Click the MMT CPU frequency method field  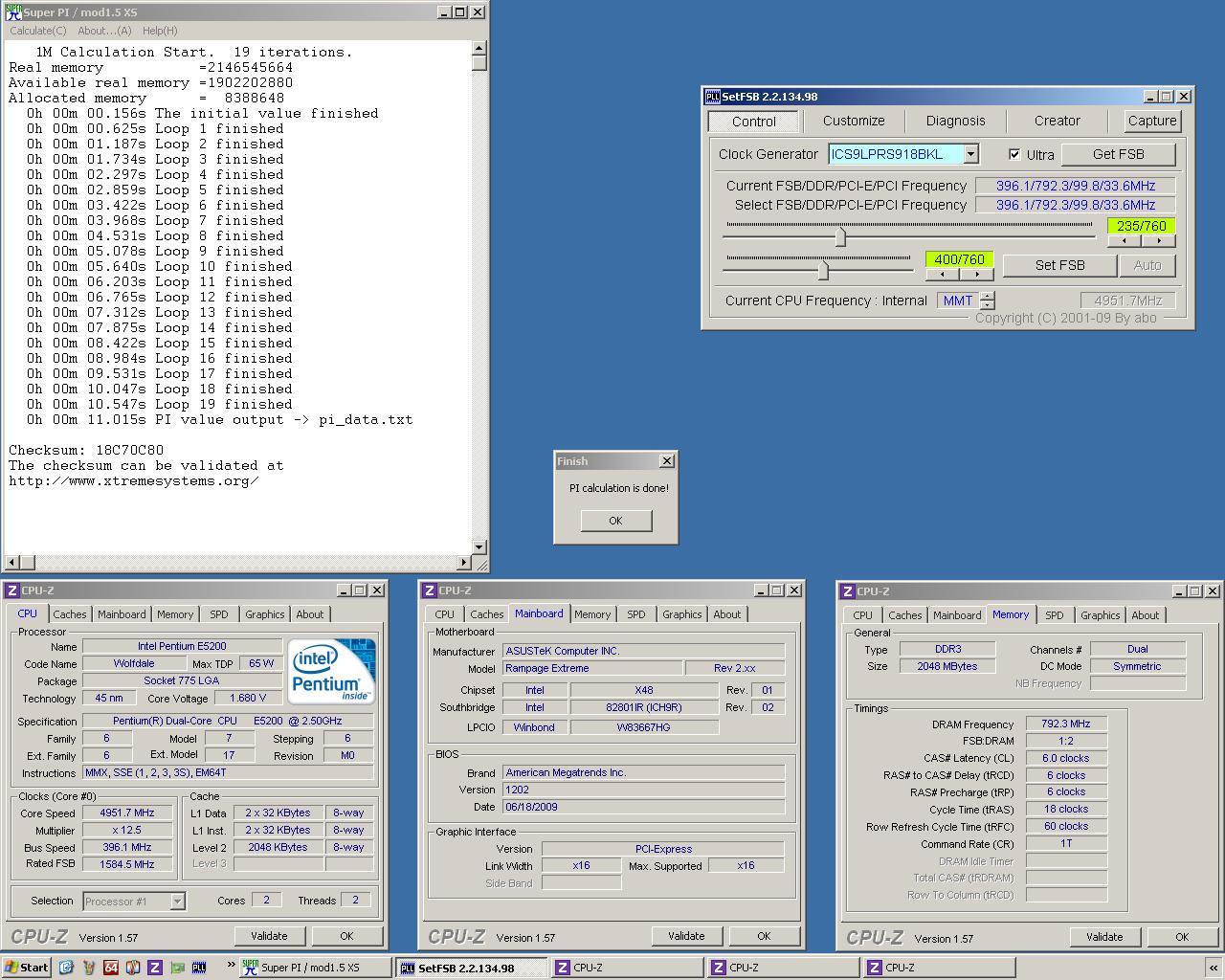coord(958,301)
